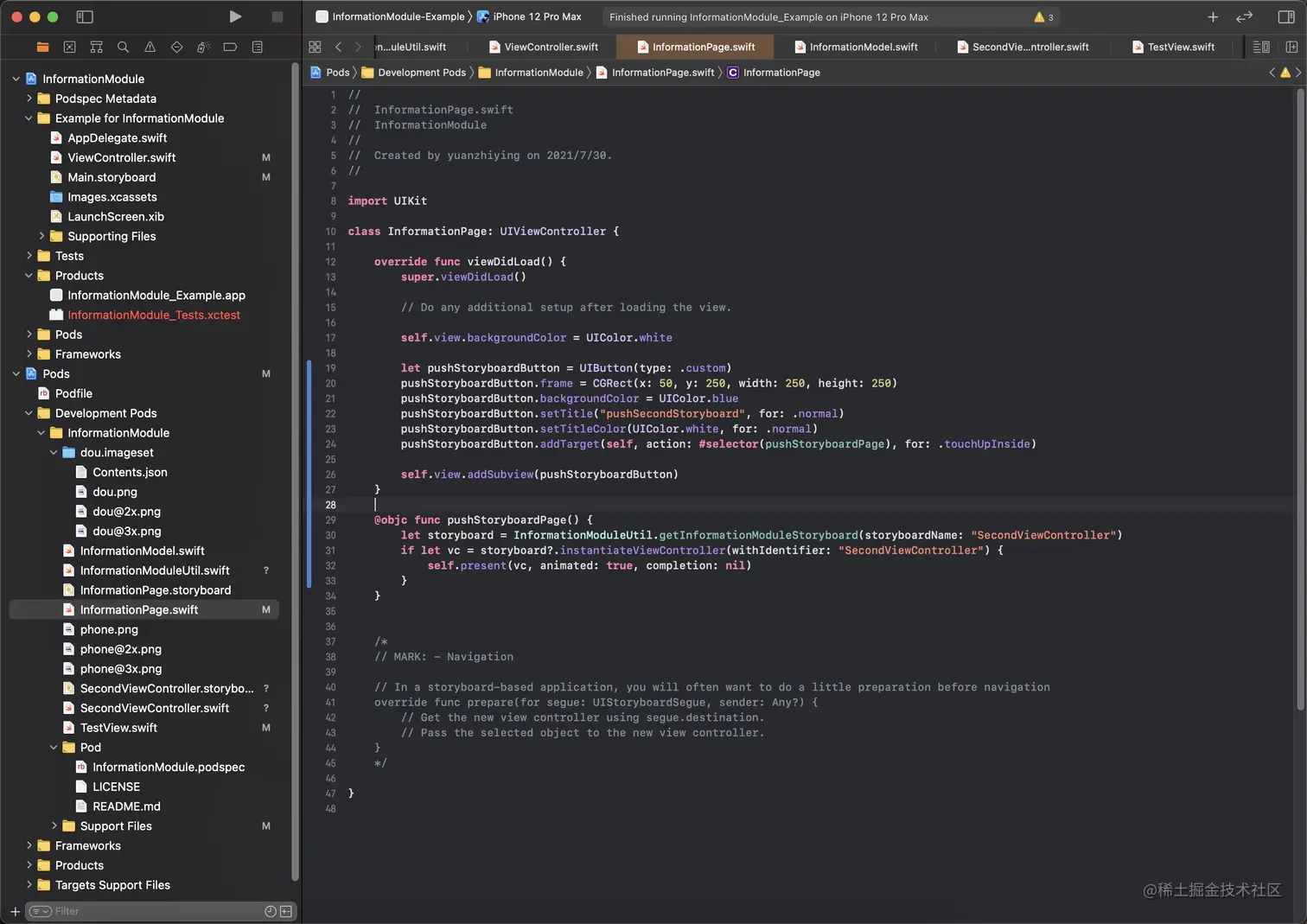Screen dimensions: 1307x924
Task: Open the symbol navigator
Action: (x=96, y=47)
